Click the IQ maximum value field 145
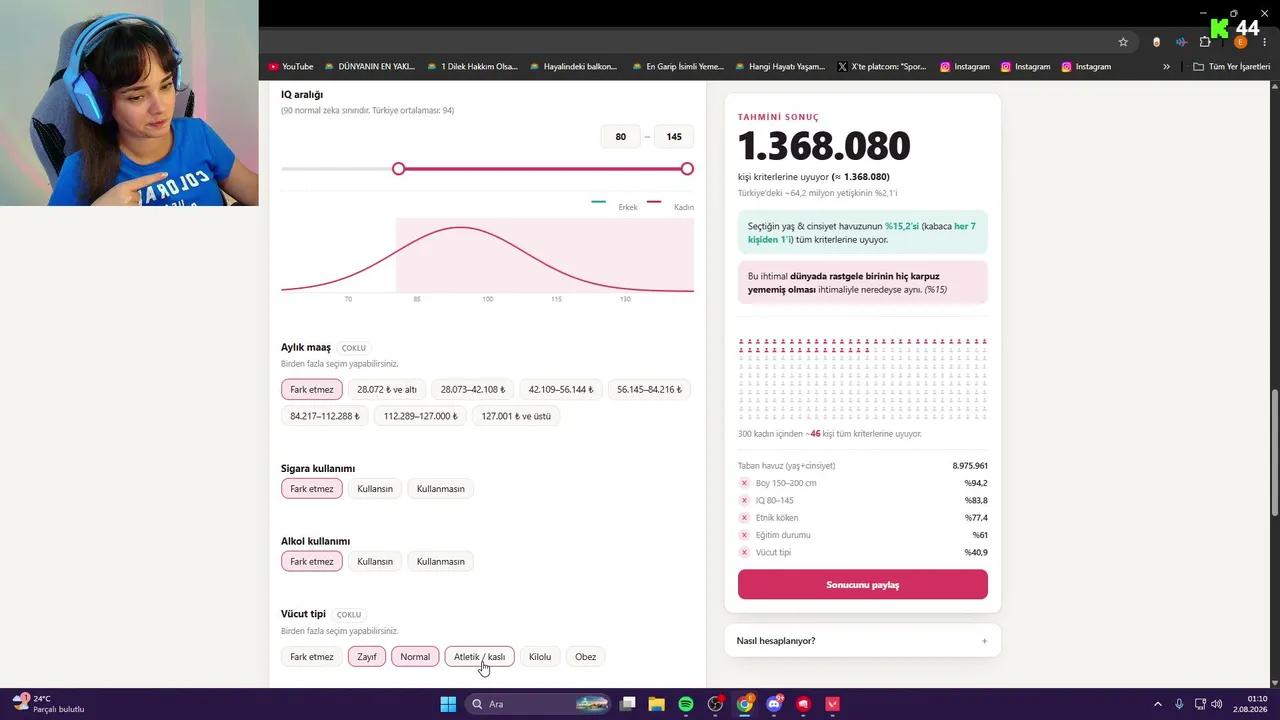 674,137
